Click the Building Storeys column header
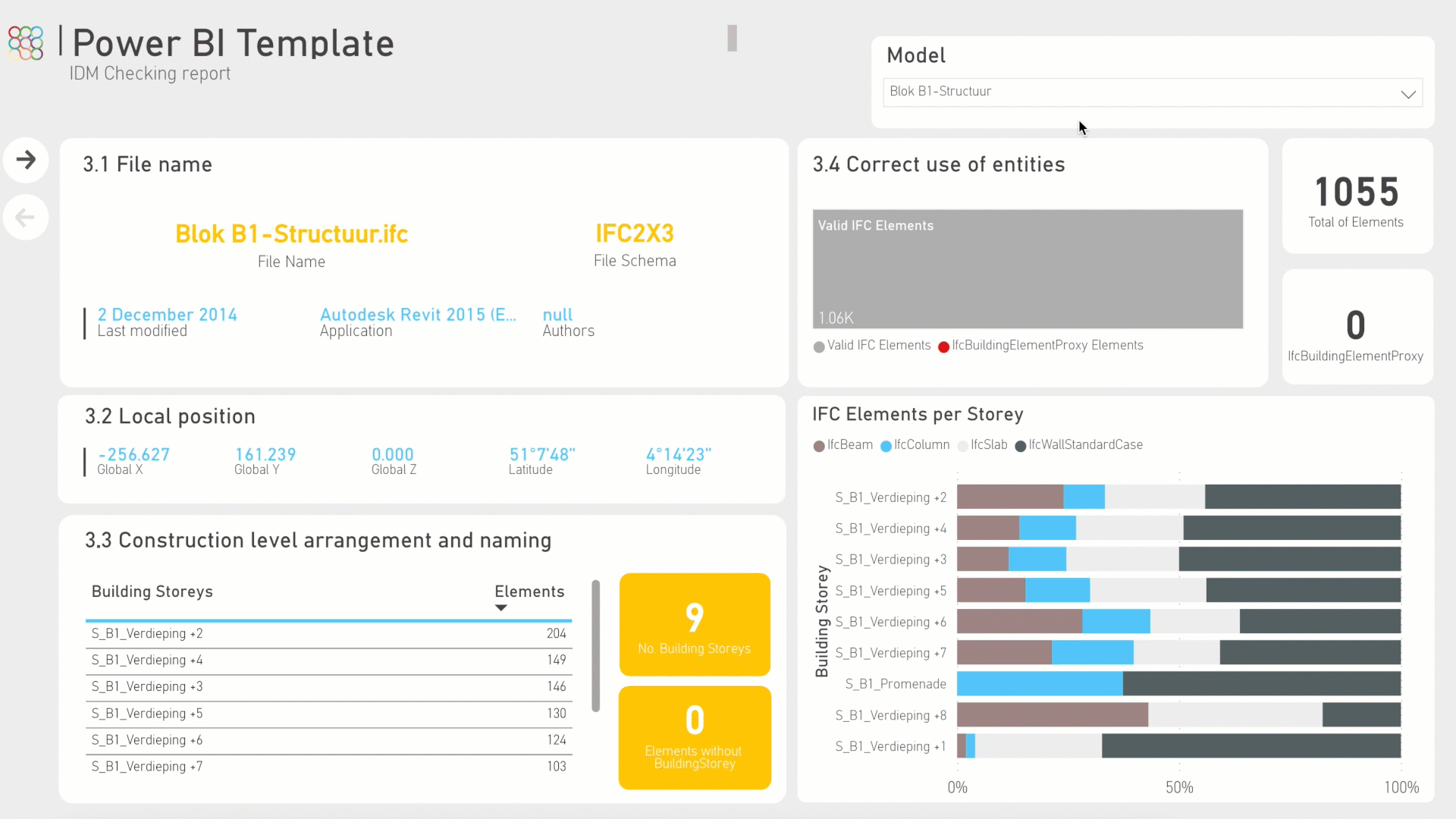Image resolution: width=1456 pixels, height=819 pixels. [x=152, y=591]
